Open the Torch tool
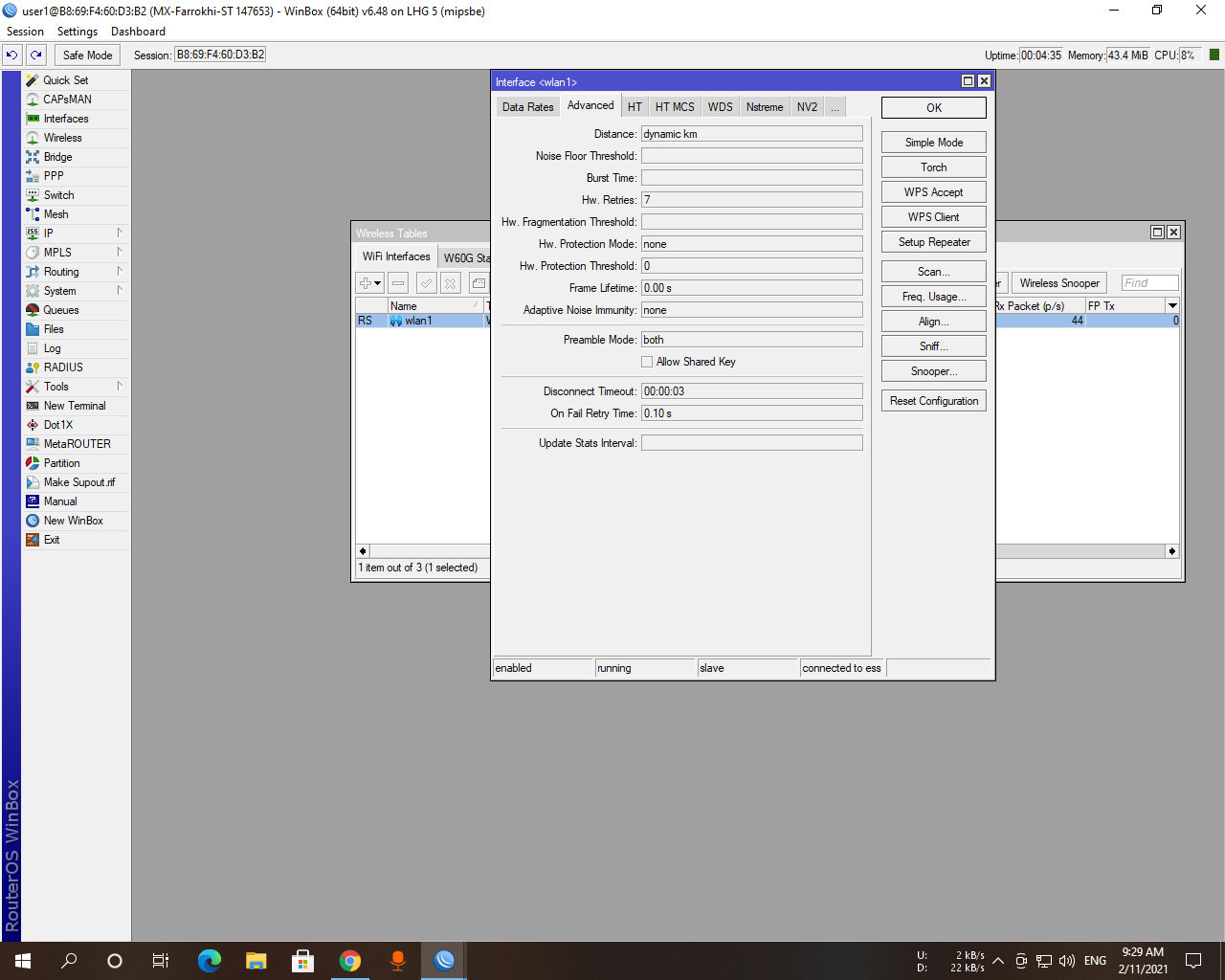Image resolution: width=1225 pixels, height=980 pixels. pyautogui.click(x=933, y=167)
